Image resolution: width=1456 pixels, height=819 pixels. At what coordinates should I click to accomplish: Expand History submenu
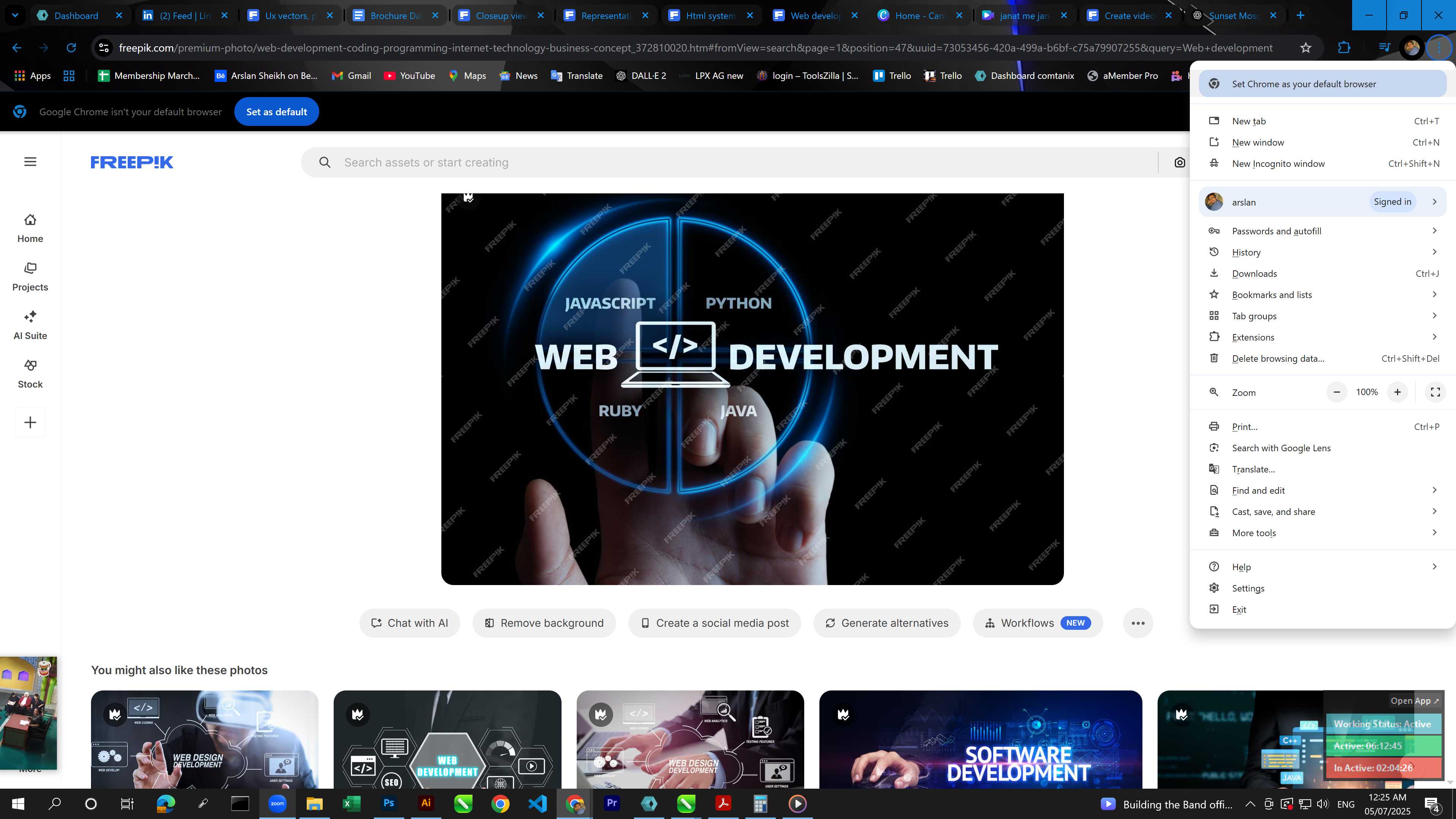point(1323,252)
